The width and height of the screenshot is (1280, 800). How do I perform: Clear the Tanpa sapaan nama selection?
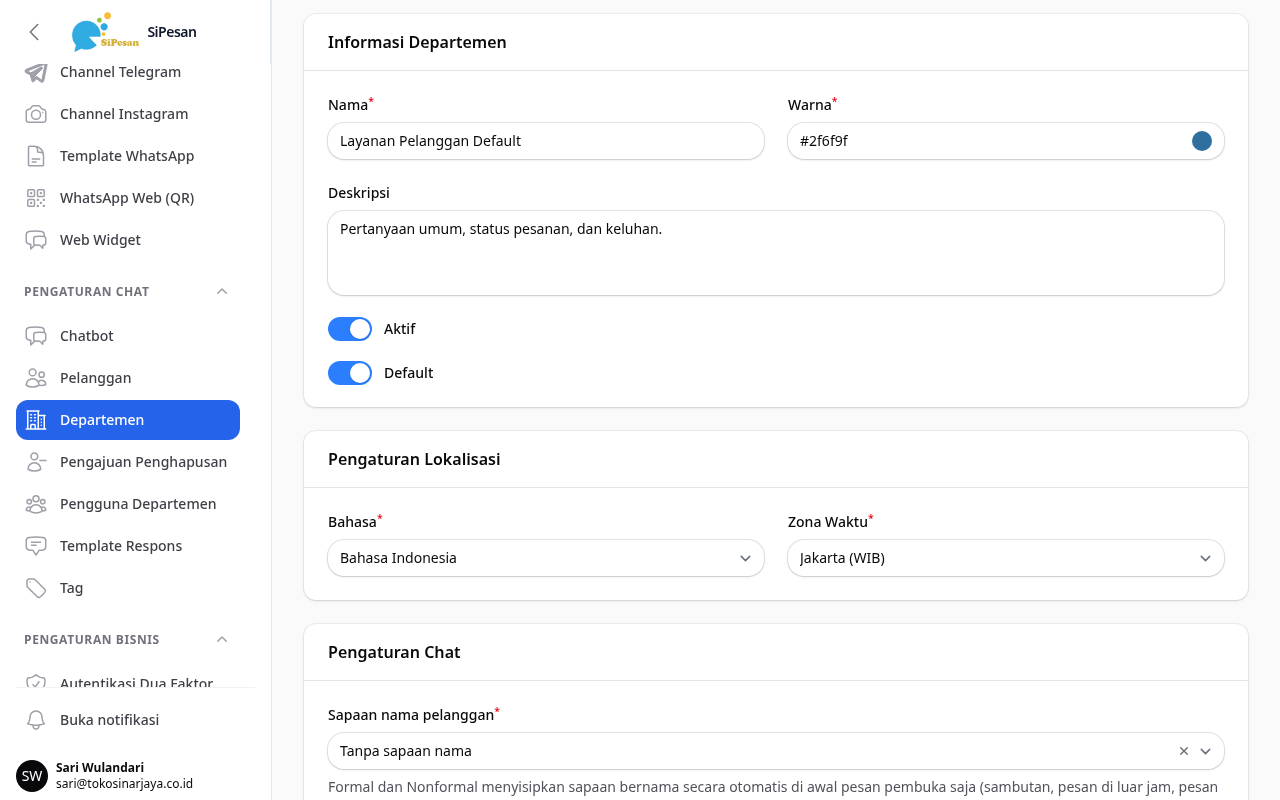tap(1184, 751)
